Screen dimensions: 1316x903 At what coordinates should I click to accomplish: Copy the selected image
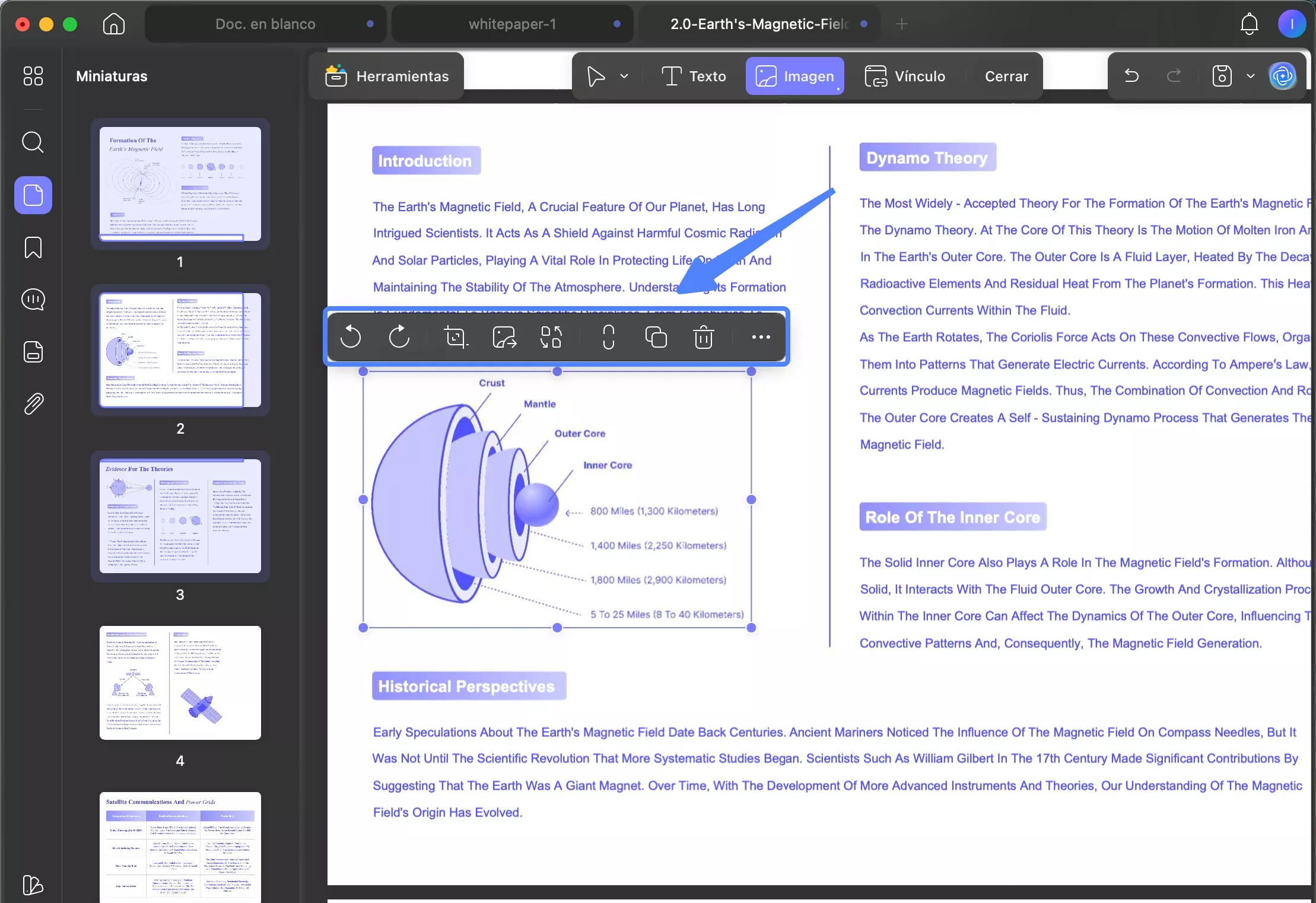click(656, 337)
